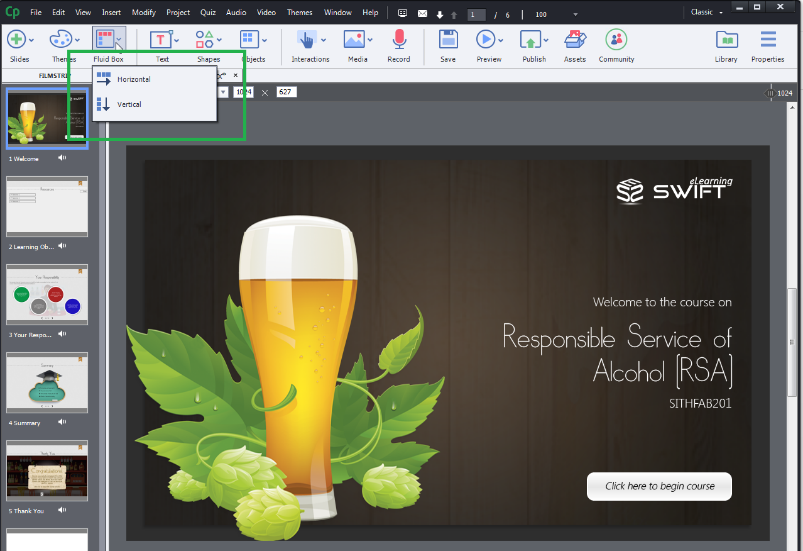Screen dimensions: 803x551
Task: Click the vertical scrollbar on stage
Action: (792, 342)
